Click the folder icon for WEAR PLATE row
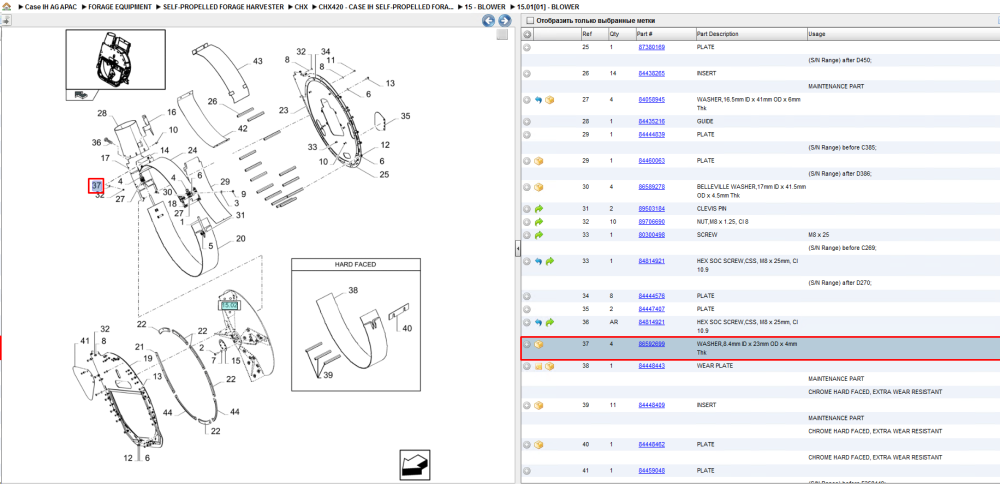The image size is (1000, 484). (538, 366)
